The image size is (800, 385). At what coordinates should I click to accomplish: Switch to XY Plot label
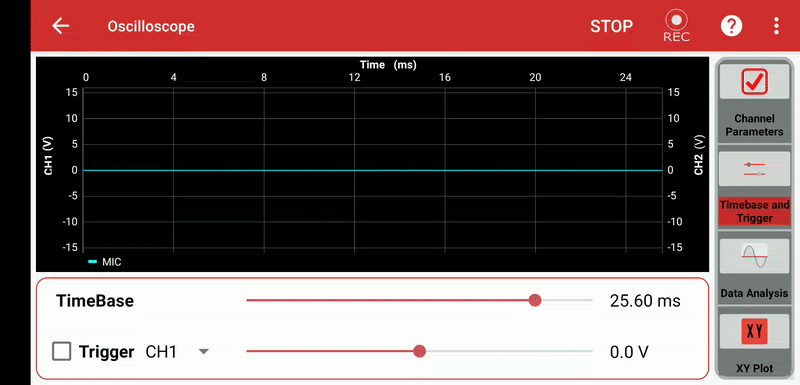click(754, 368)
